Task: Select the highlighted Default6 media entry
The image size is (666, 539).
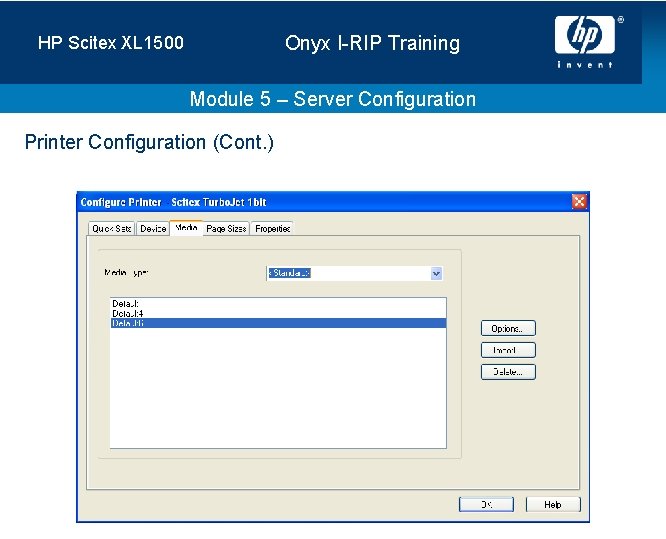Action: pos(278,323)
